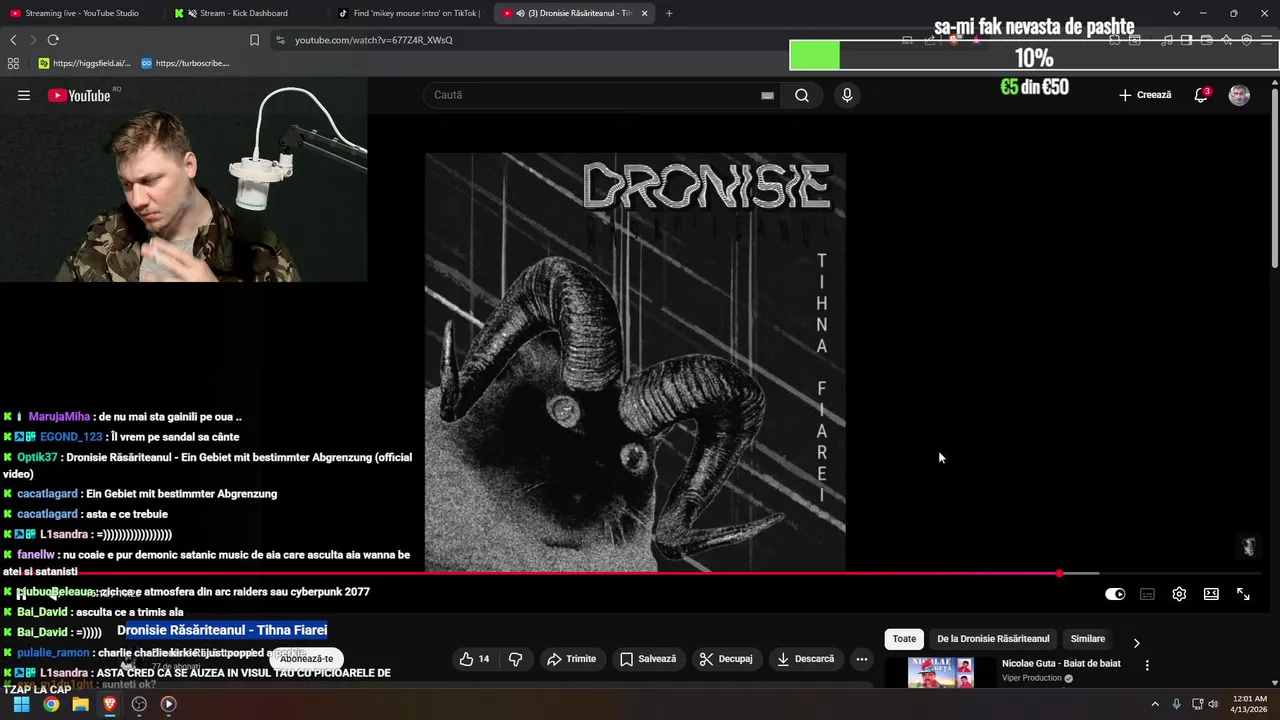Open options for Nicolae Guta video
Screen dimensions: 1280x720
click(x=1147, y=665)
